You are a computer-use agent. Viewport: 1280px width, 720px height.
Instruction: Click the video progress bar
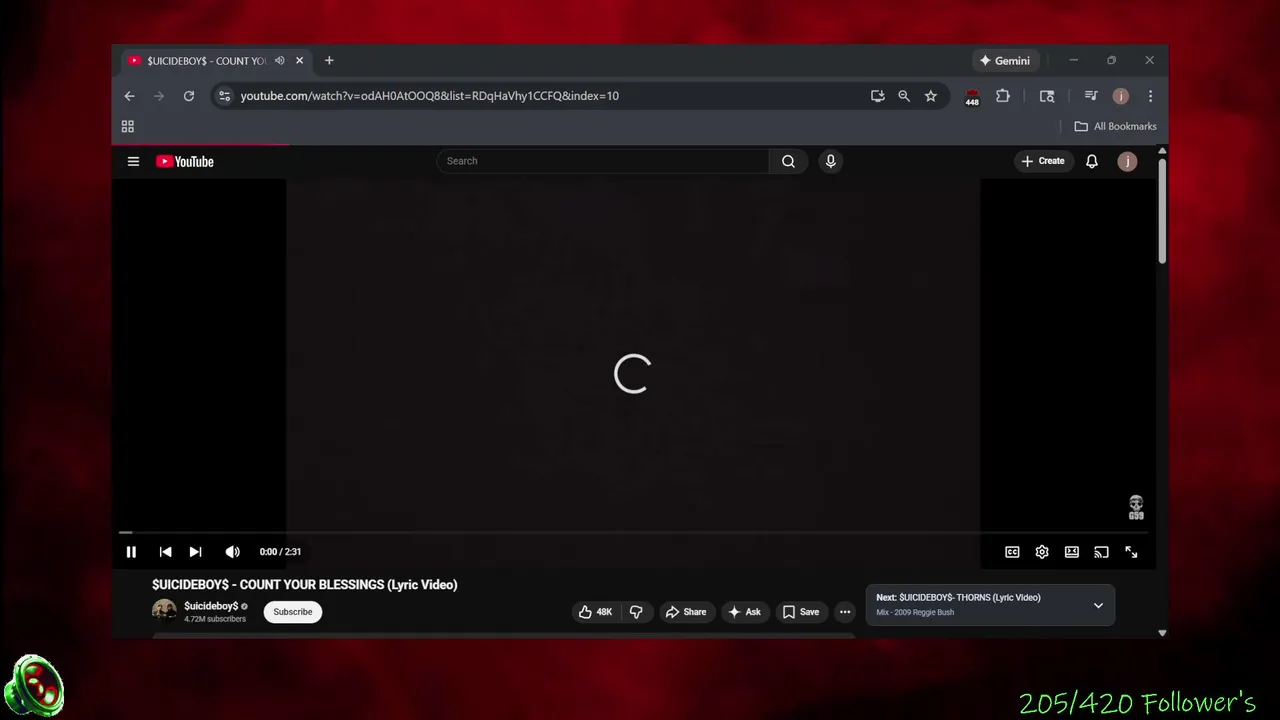(634, 533)
